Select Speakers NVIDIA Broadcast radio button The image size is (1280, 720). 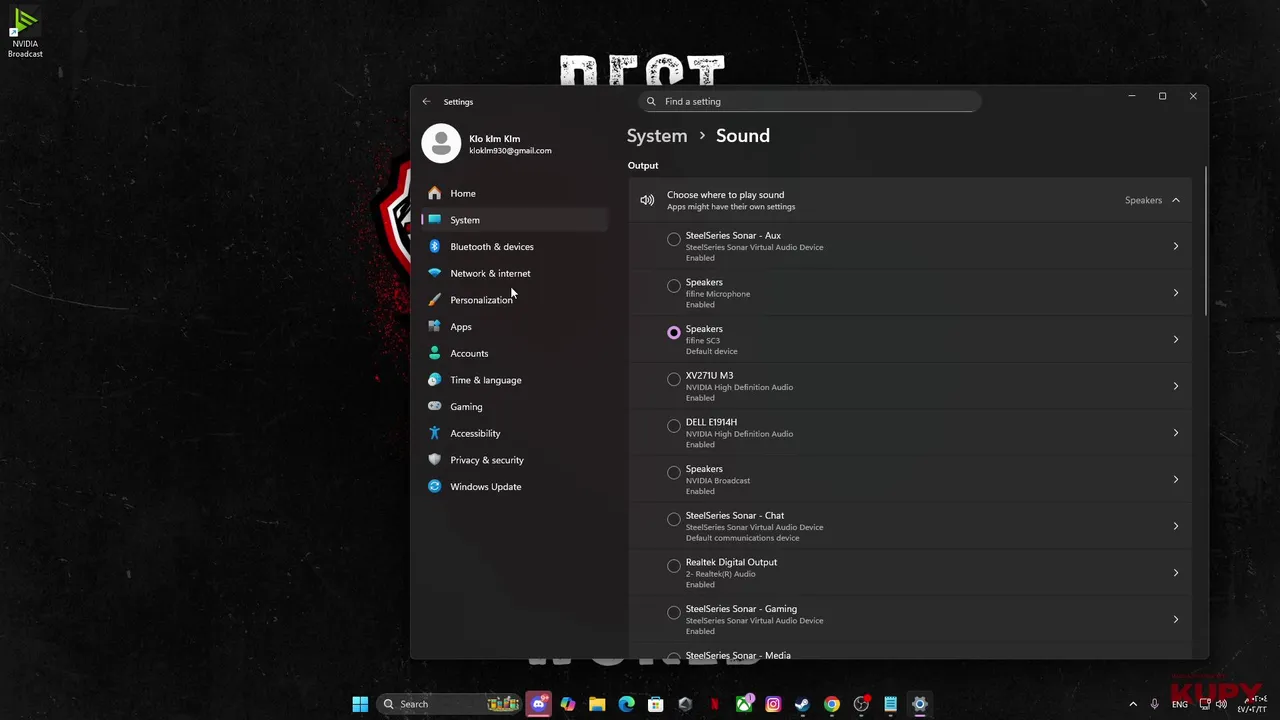[x=674, y=472]
